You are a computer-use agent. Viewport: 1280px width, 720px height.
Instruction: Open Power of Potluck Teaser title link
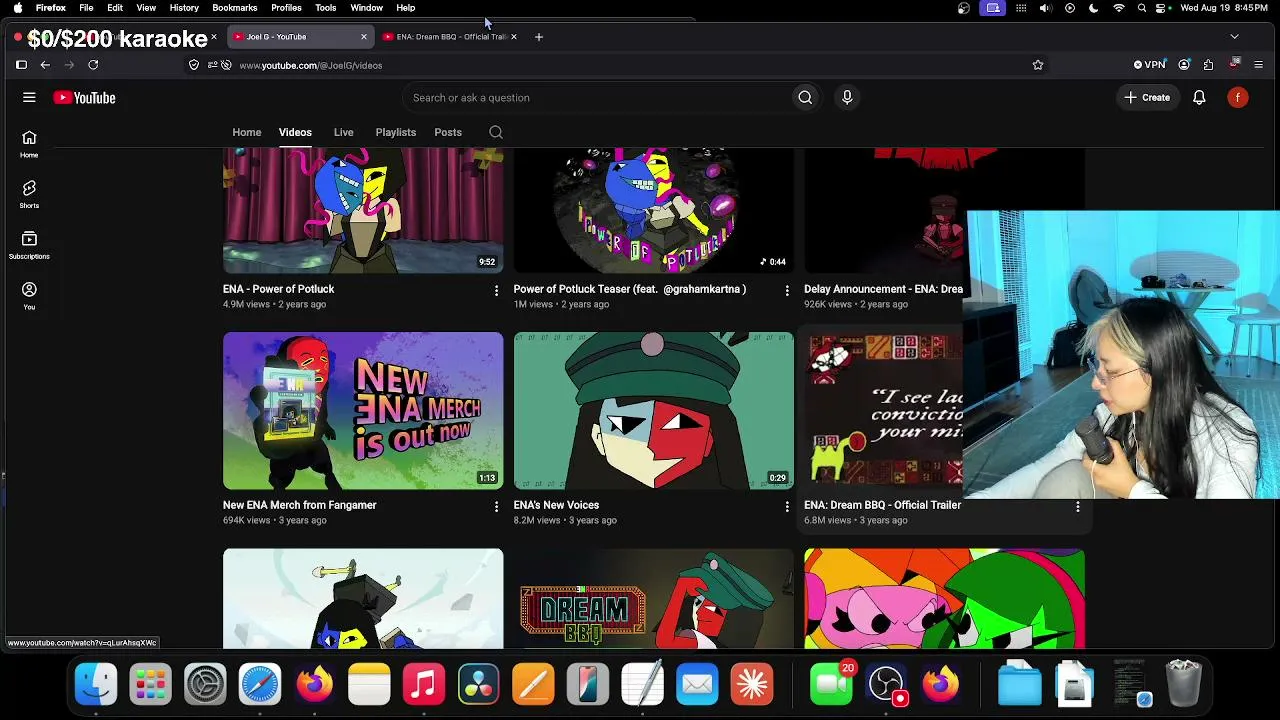pyautogui.click(x=630, y=289)
